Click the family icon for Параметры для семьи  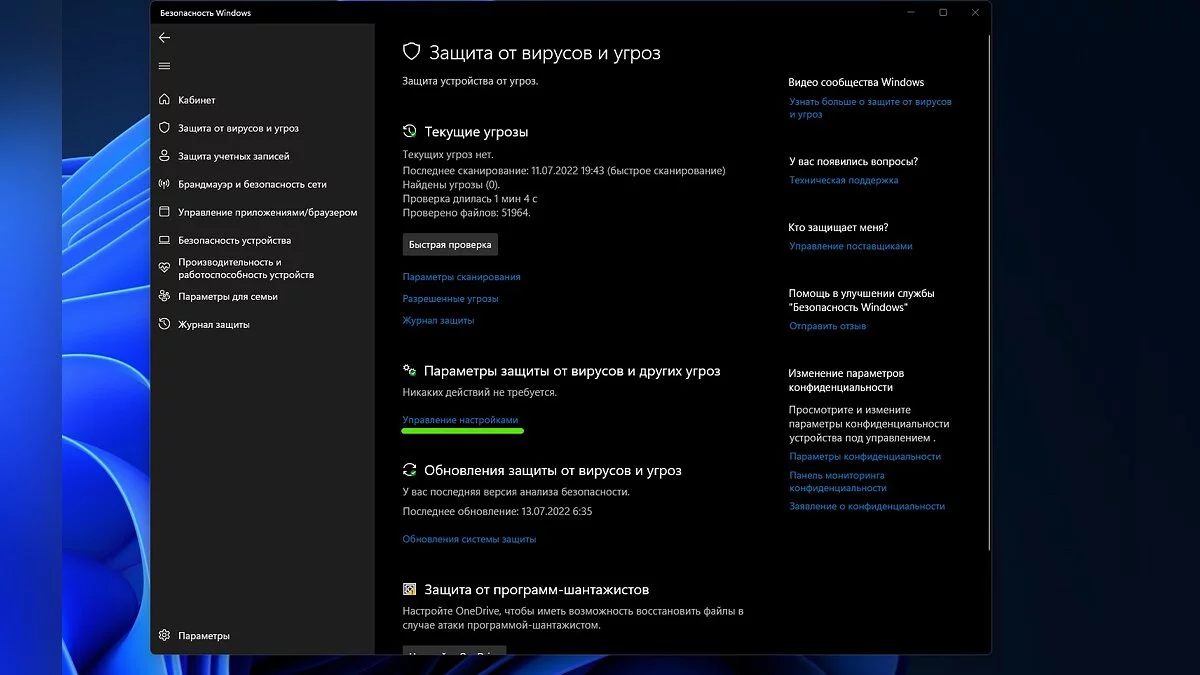tap(164, 296)
